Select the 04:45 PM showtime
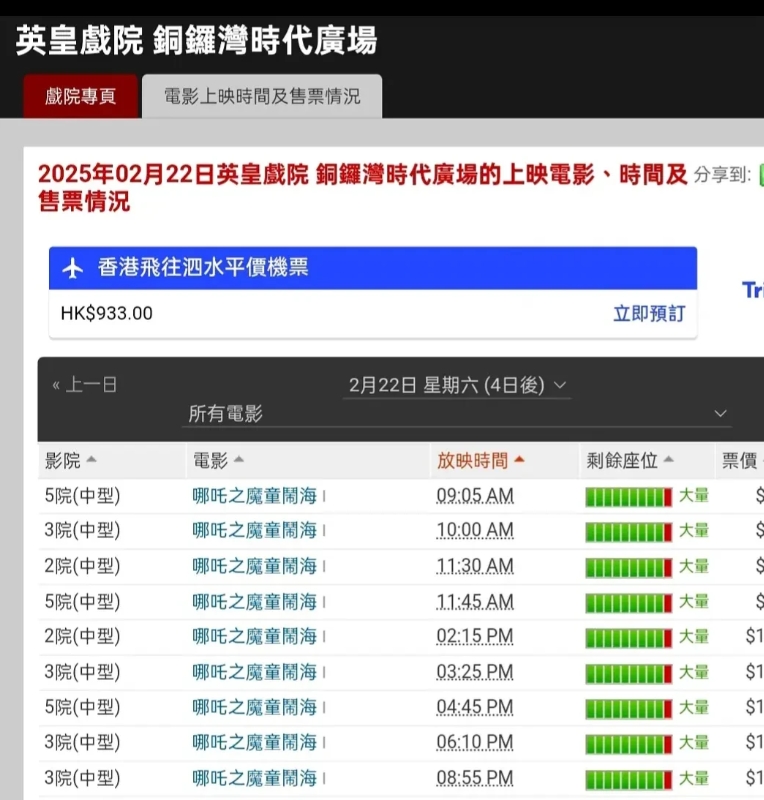 tap(475, 708)
